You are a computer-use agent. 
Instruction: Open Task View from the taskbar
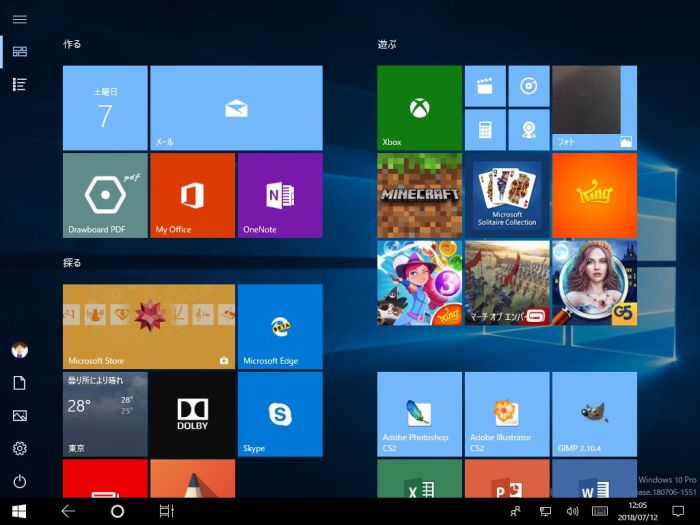click(x=166, y=511)
